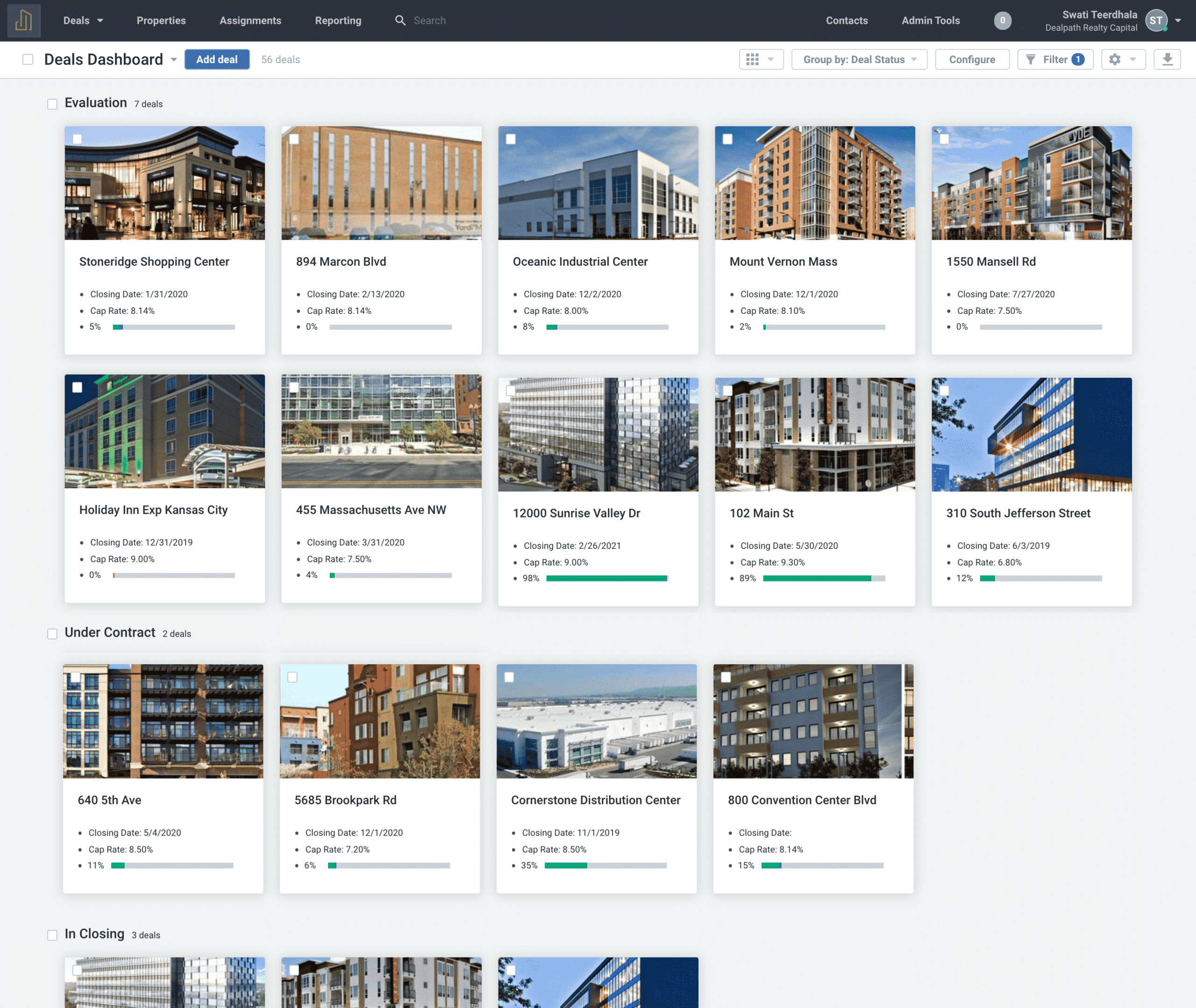This screenshot has height=1008, width=1196.
Task: Open the Admin Tools menu
Action: coord(930,20)
